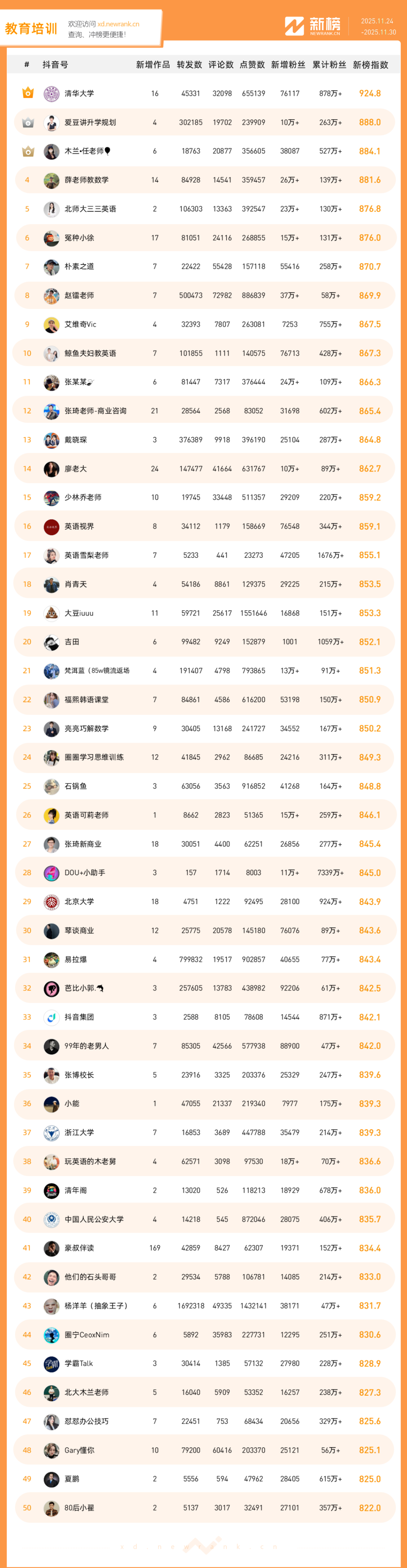This screenshot has height=1568, width=407.
Task: Open the DOU+小助手 avatar icon
Action: coord(52,873)
